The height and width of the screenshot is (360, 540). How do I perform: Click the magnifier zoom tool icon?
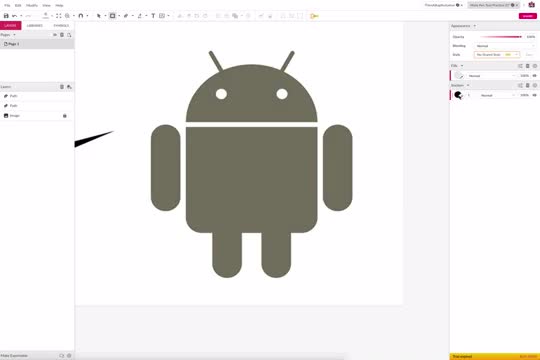67,16
